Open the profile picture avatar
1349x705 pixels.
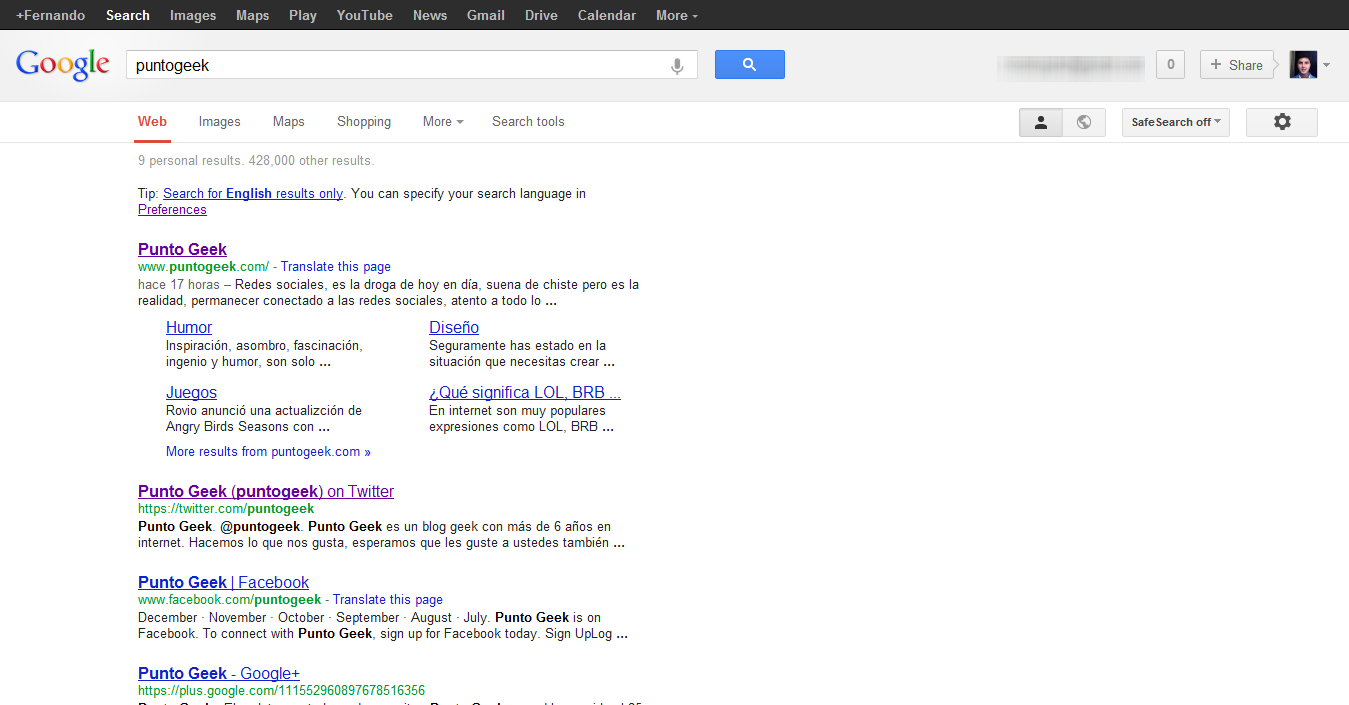[x=1303, y=65]
